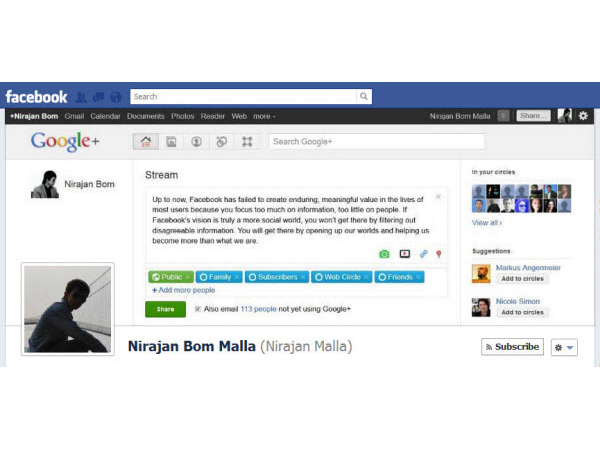600x450 pixels.
Task: Focus the Facebook Search field
Action: click(x=243, y=96)
